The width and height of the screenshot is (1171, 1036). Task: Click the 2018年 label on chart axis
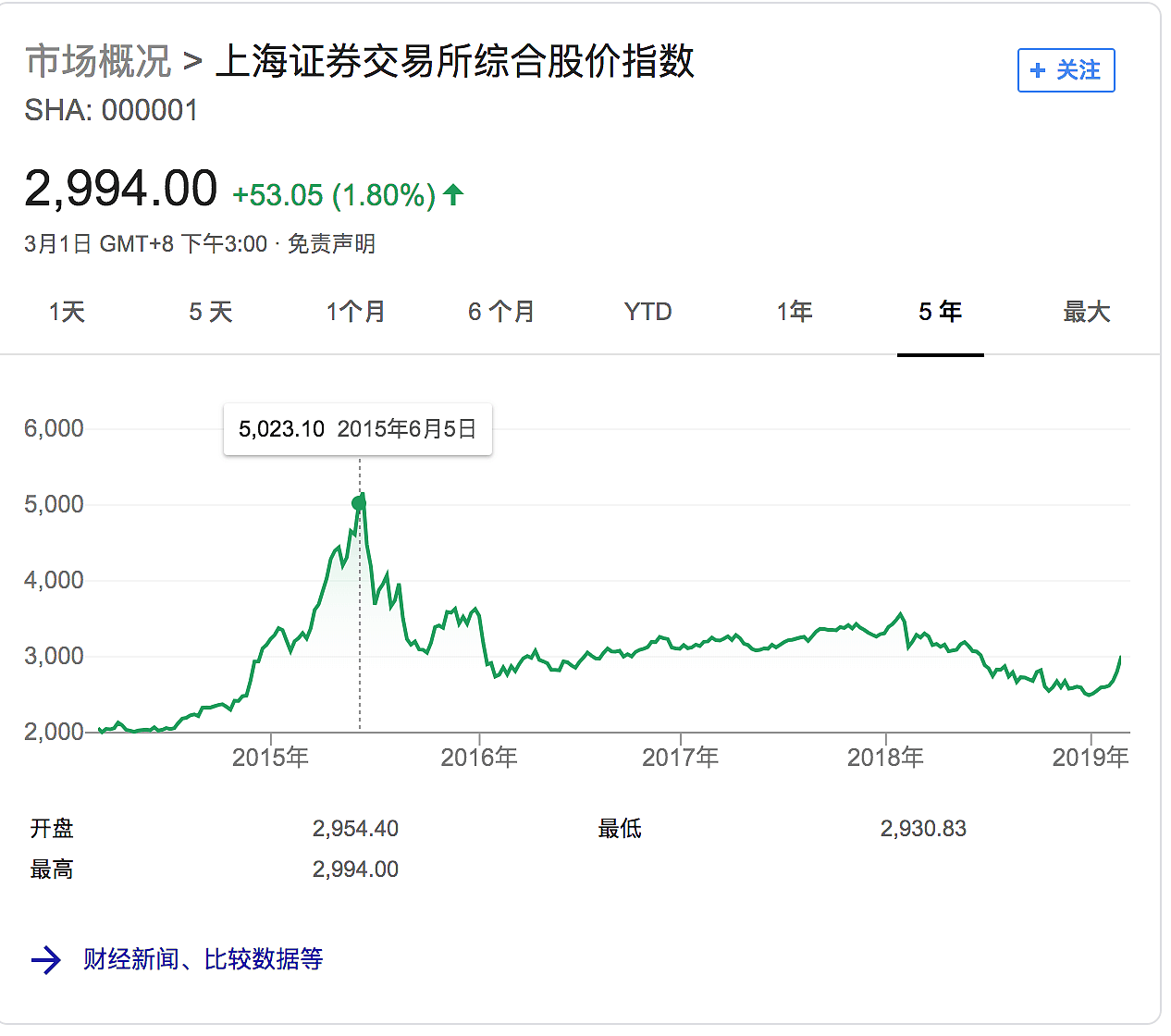(x=885, y=758)
